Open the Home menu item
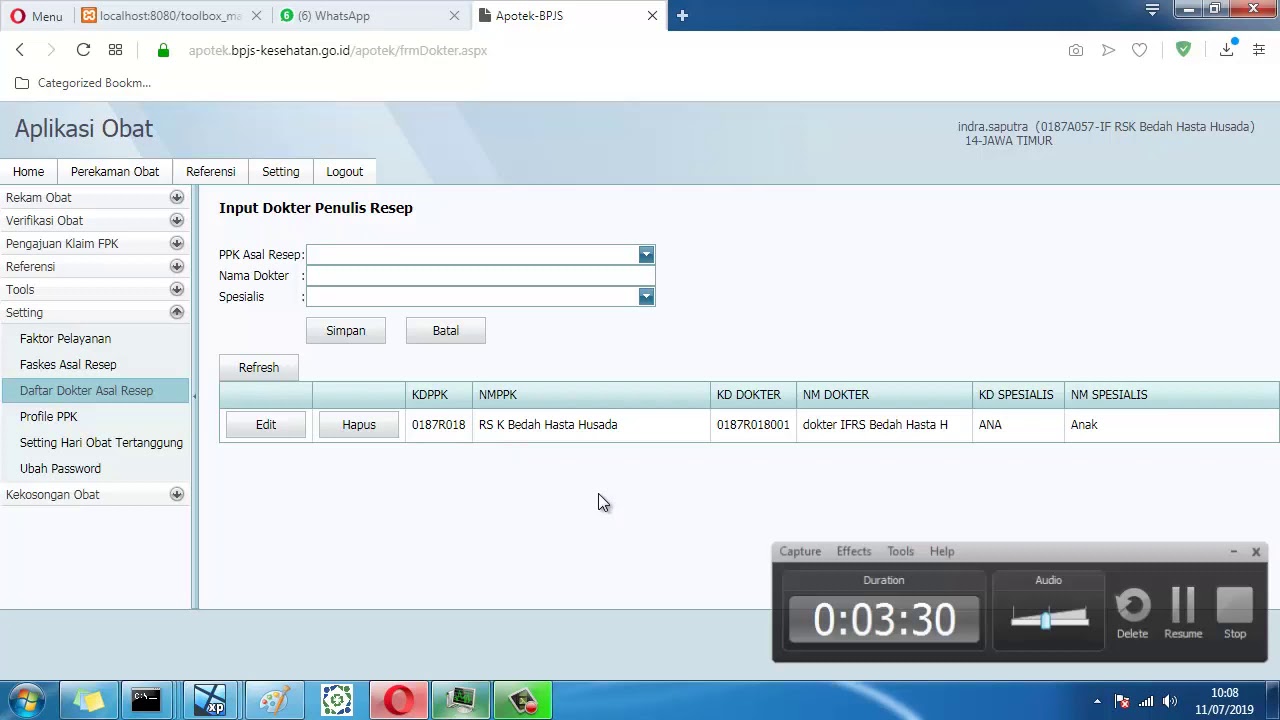 28,172
